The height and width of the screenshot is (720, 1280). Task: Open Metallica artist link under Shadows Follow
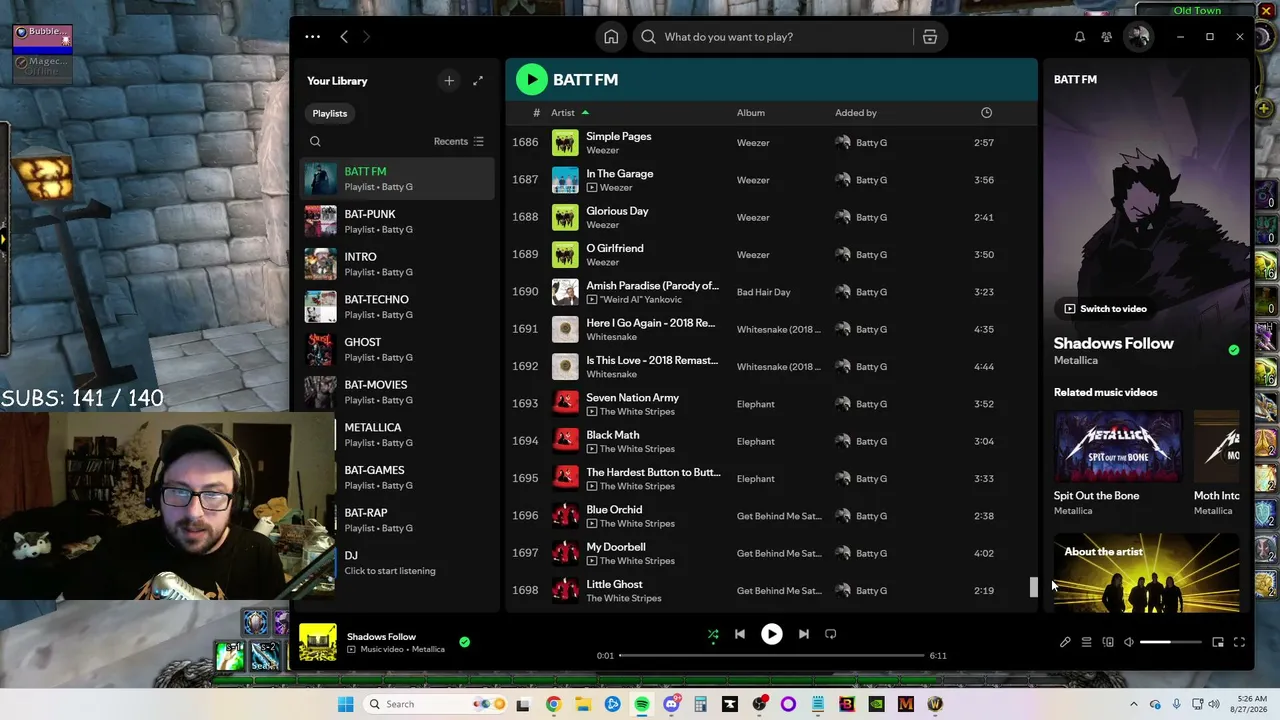tap(1076, 361)
